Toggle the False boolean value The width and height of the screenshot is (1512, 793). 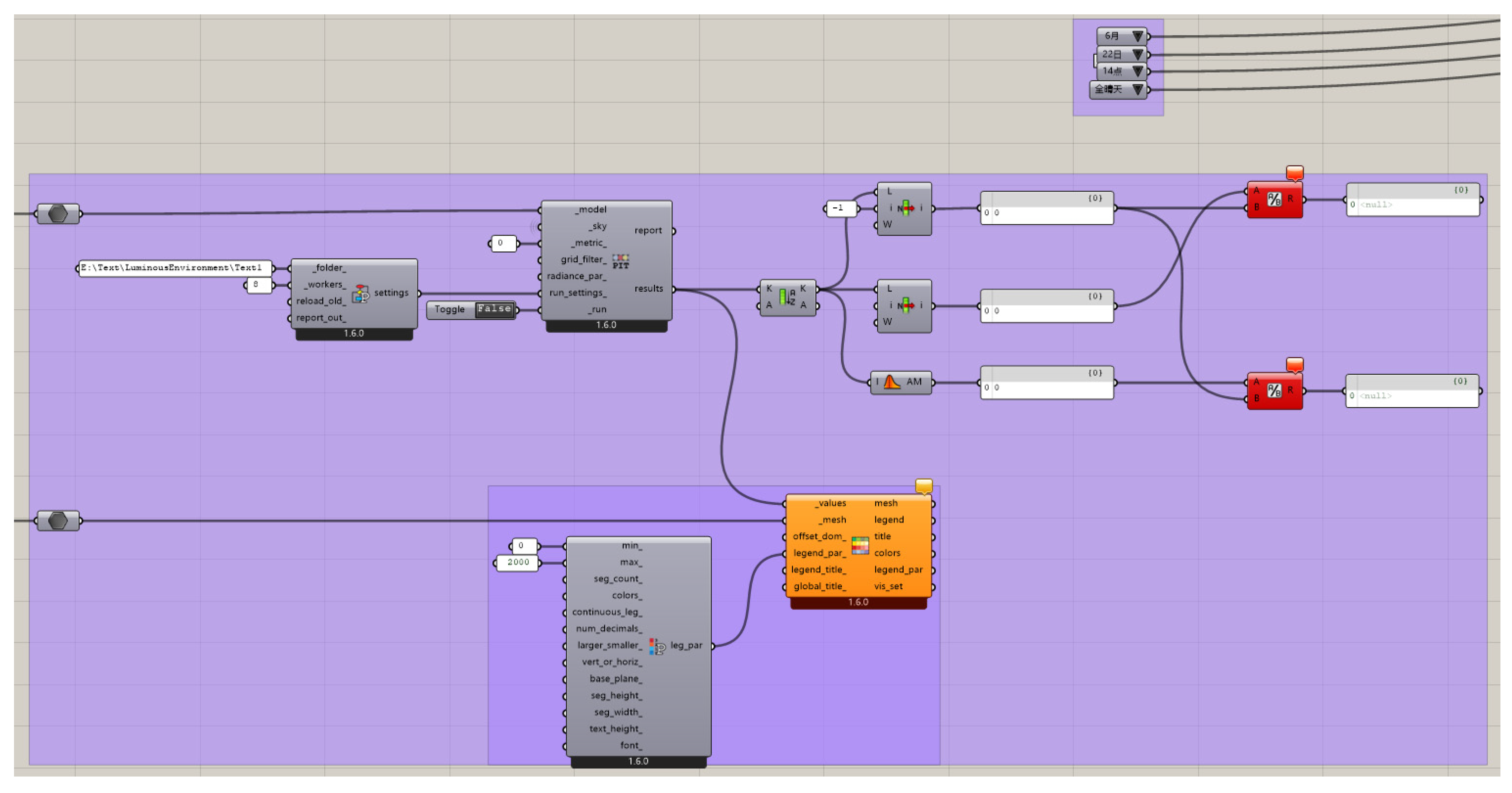tap(494, 309)
